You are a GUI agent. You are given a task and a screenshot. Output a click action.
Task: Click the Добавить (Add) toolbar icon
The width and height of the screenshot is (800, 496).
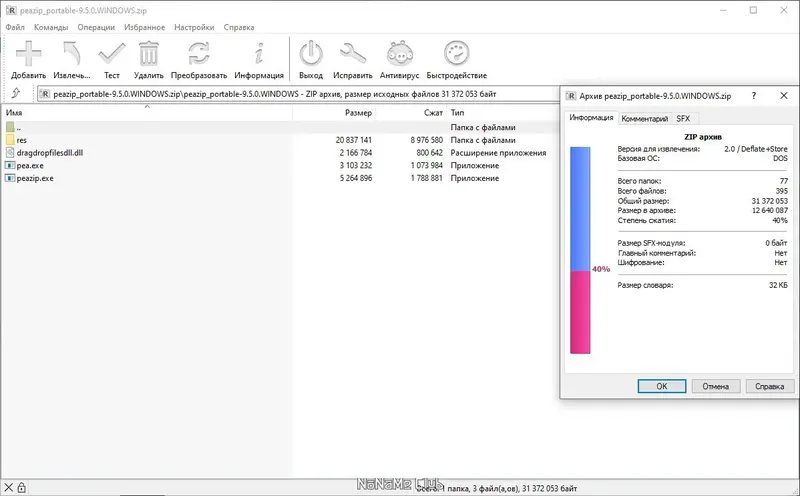point(29,54)
